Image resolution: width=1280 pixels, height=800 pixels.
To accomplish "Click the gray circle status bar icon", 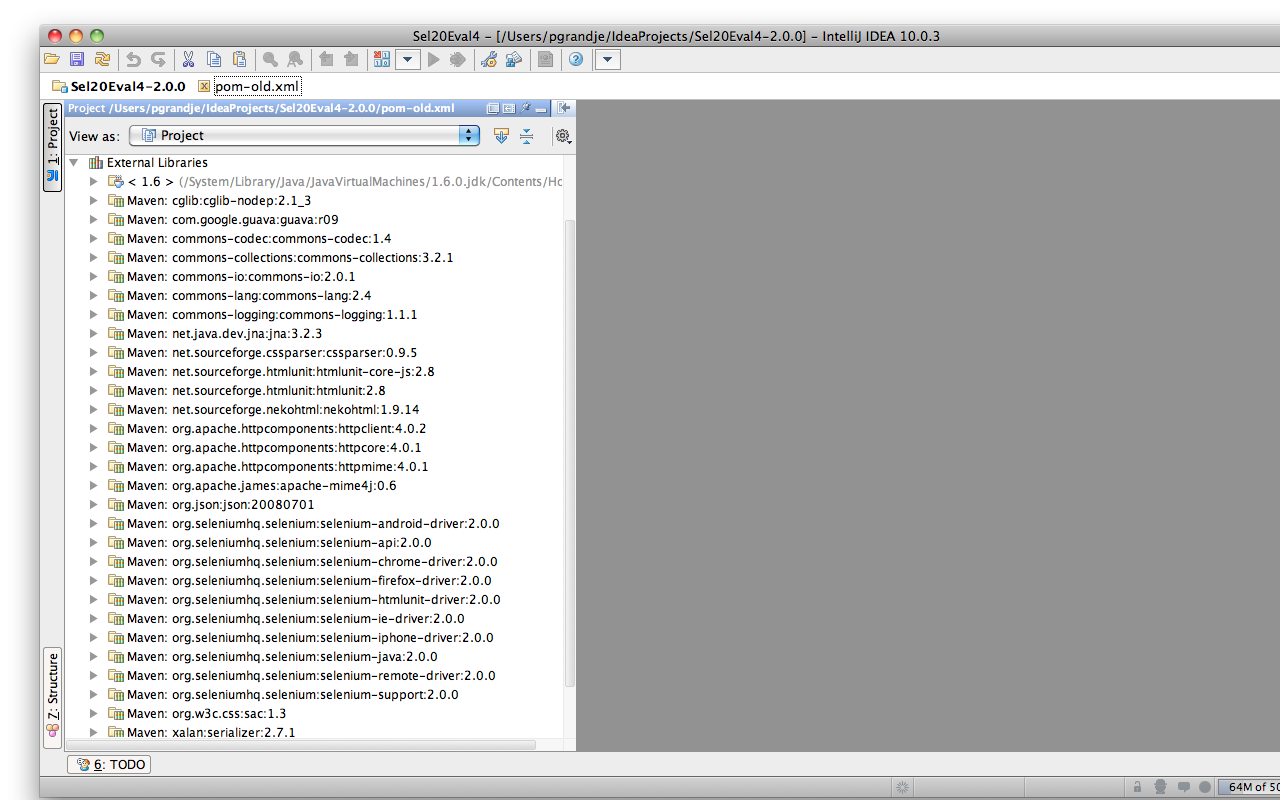I will pos(1205,787).
